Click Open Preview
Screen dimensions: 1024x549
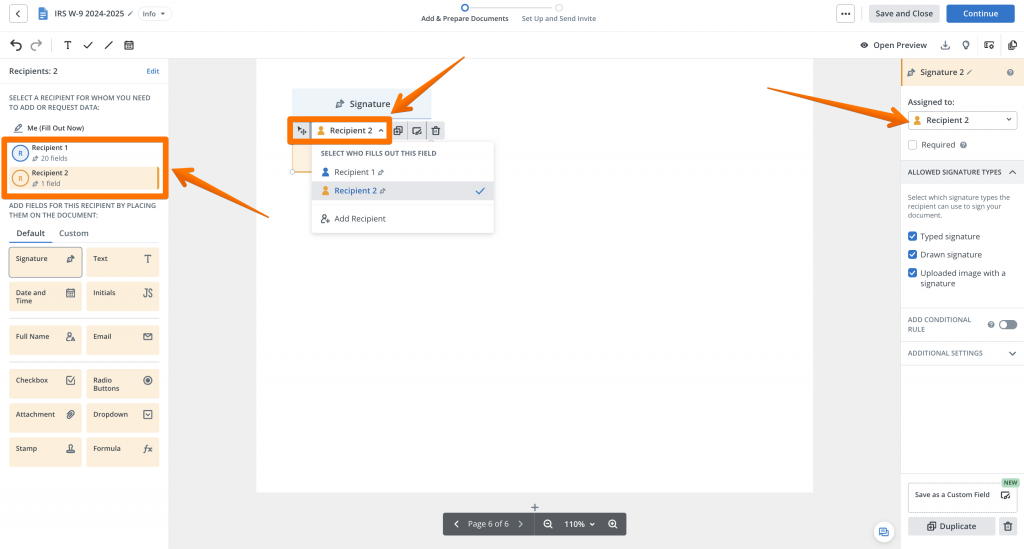coord(893,45)
